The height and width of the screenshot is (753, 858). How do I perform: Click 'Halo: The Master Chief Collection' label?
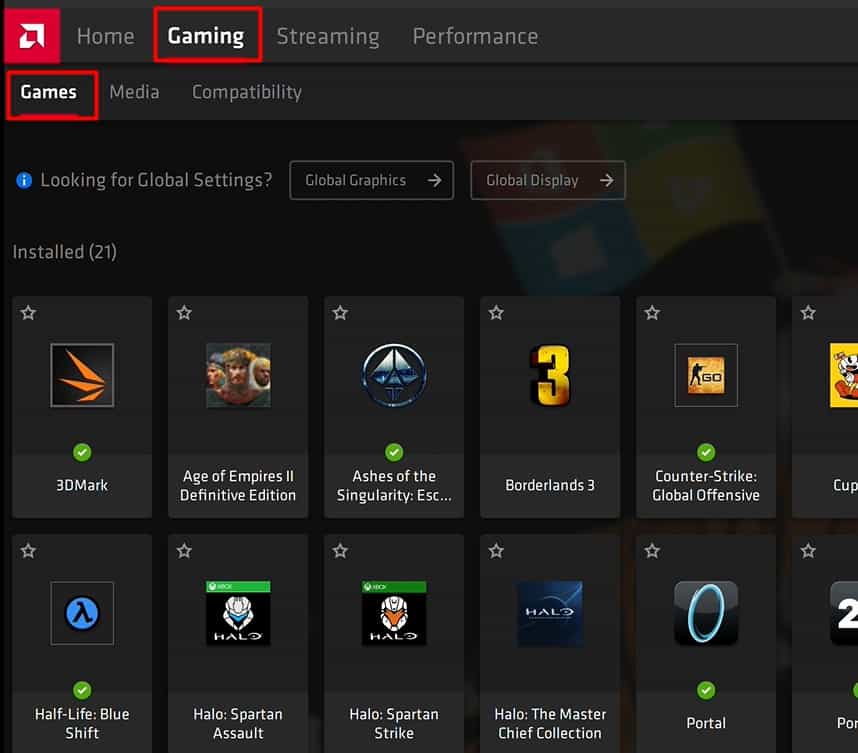(x=550, y=723)
